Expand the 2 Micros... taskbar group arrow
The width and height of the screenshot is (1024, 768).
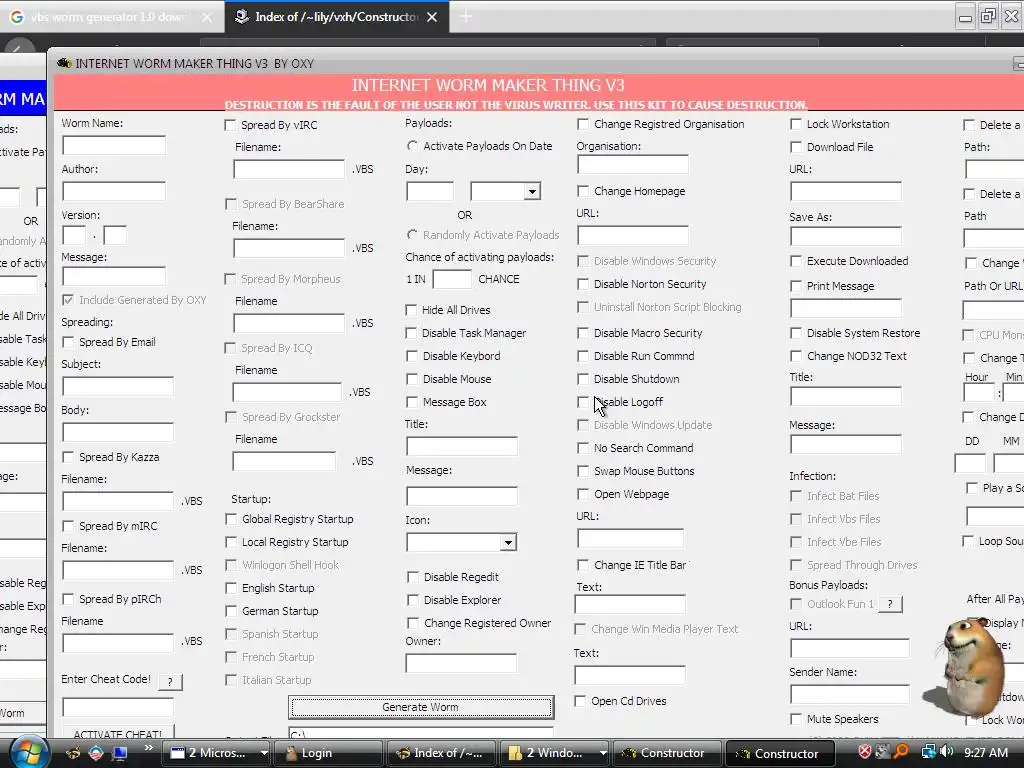[x=264, y=753]
